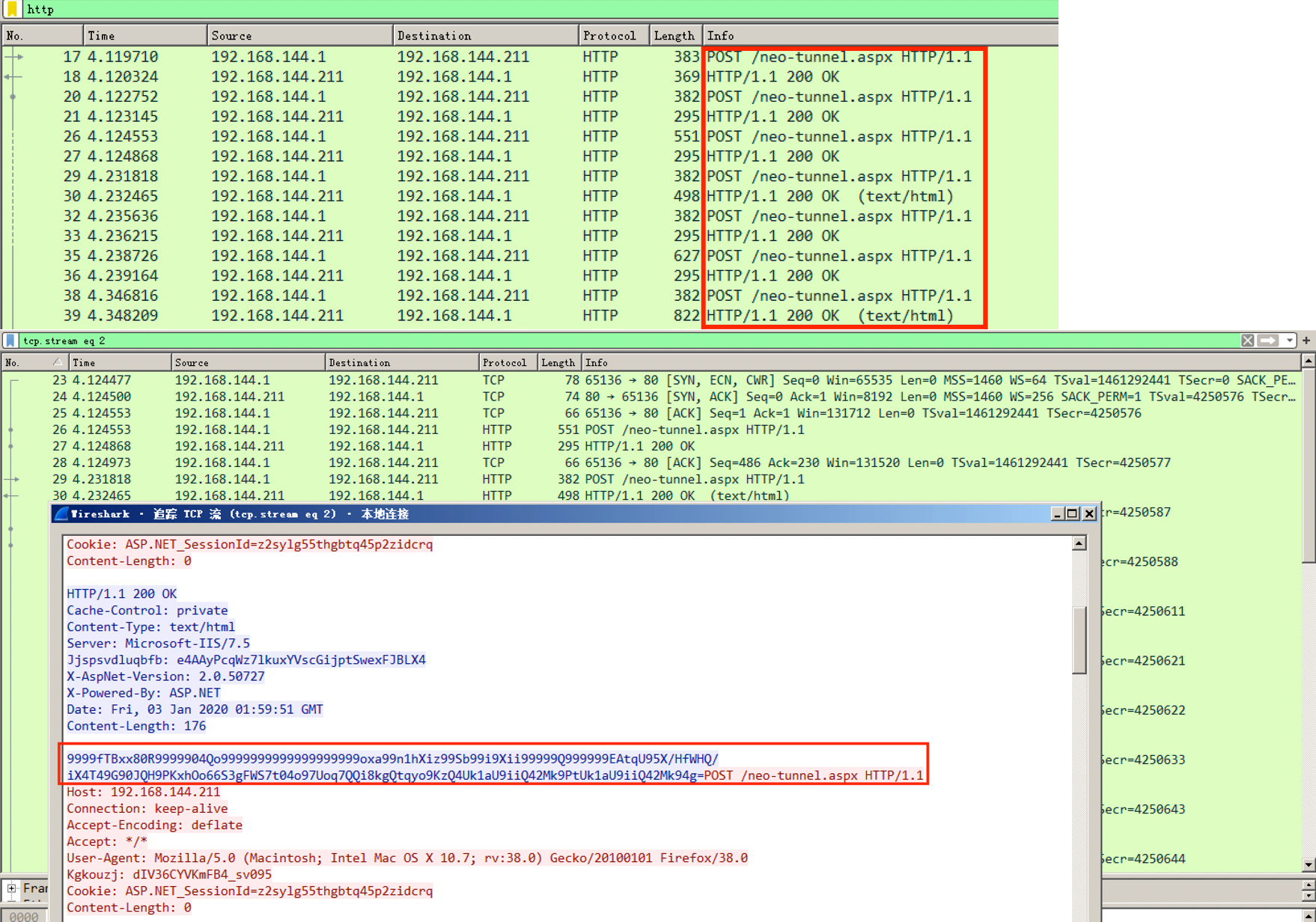Sort lower packet list by Info column header
The width and height of the screenshot is (1316, 922).
point(942,362)
